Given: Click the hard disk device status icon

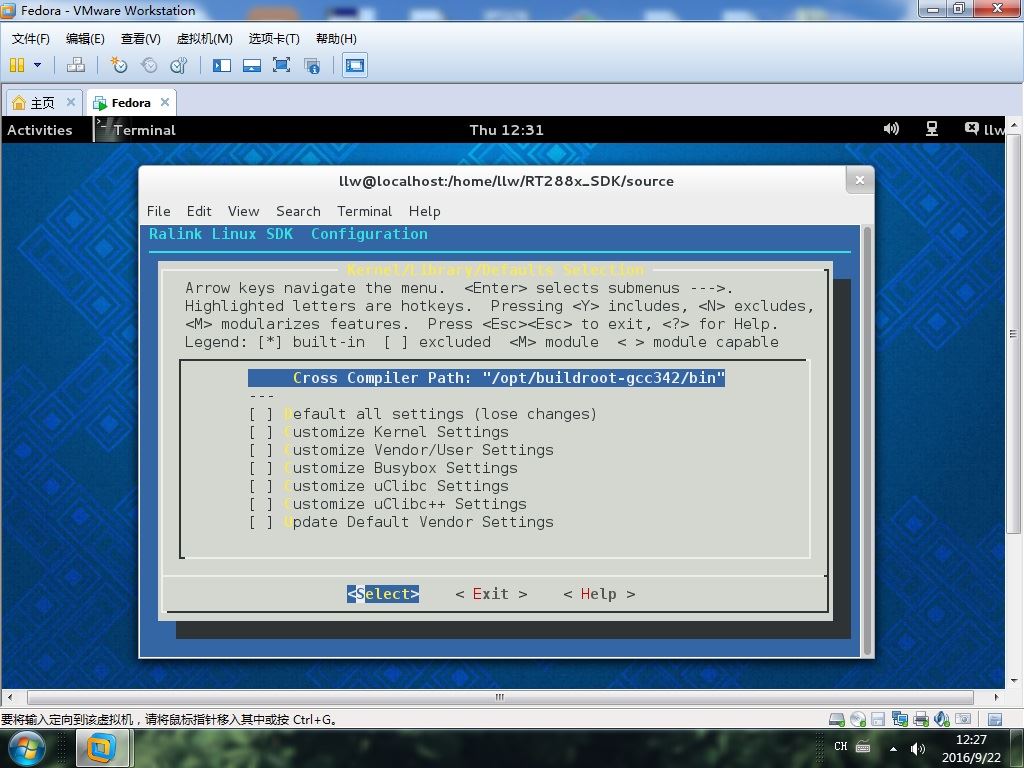Looking at the screenshot, I should click(x=837, y=720).
